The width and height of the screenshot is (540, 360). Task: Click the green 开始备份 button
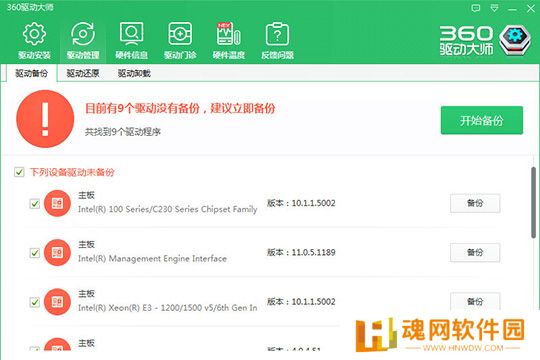[x=482, y=120]
